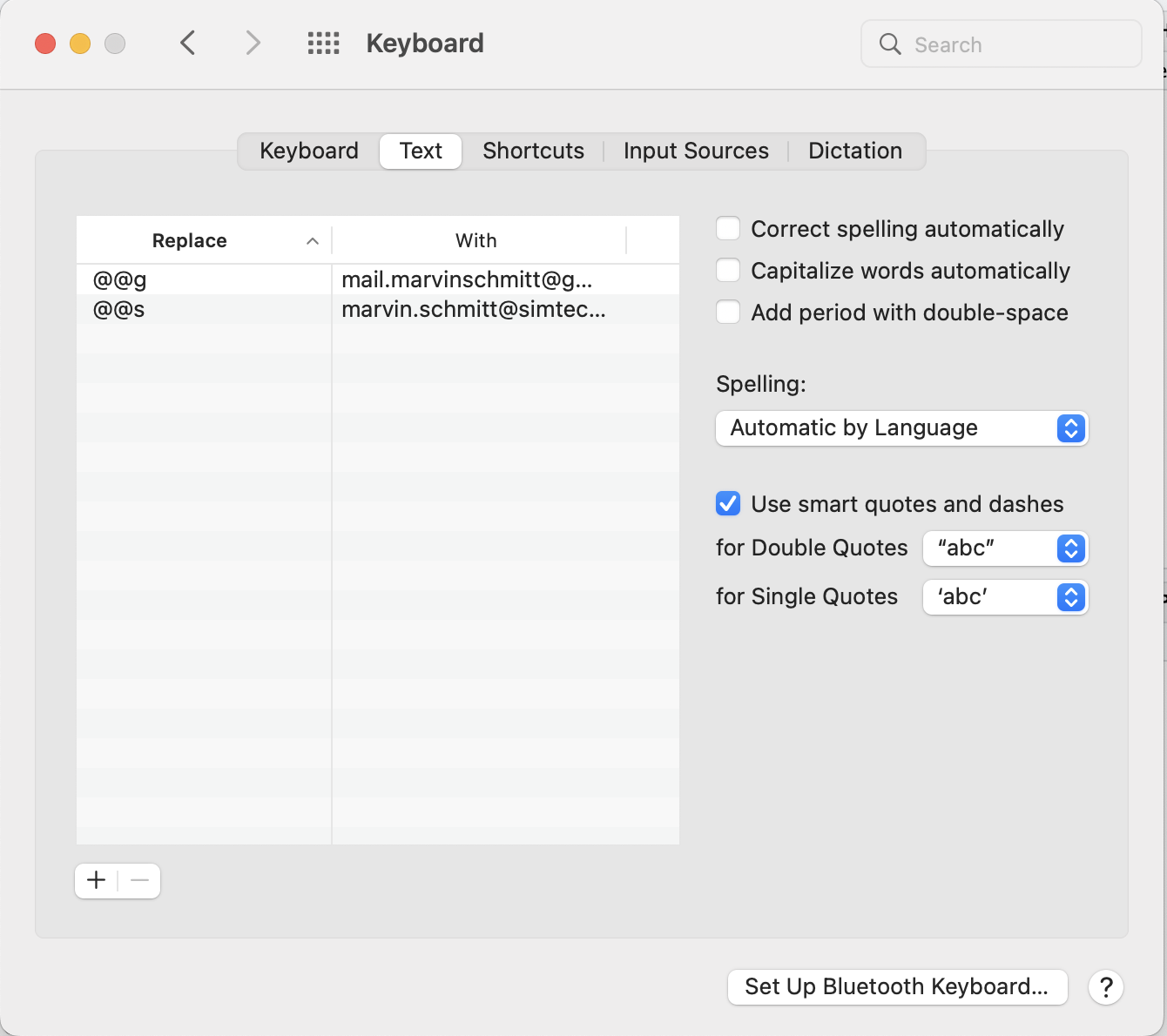
Task: Close the Keyboard preferences window
Action: [x=45, y=44]
